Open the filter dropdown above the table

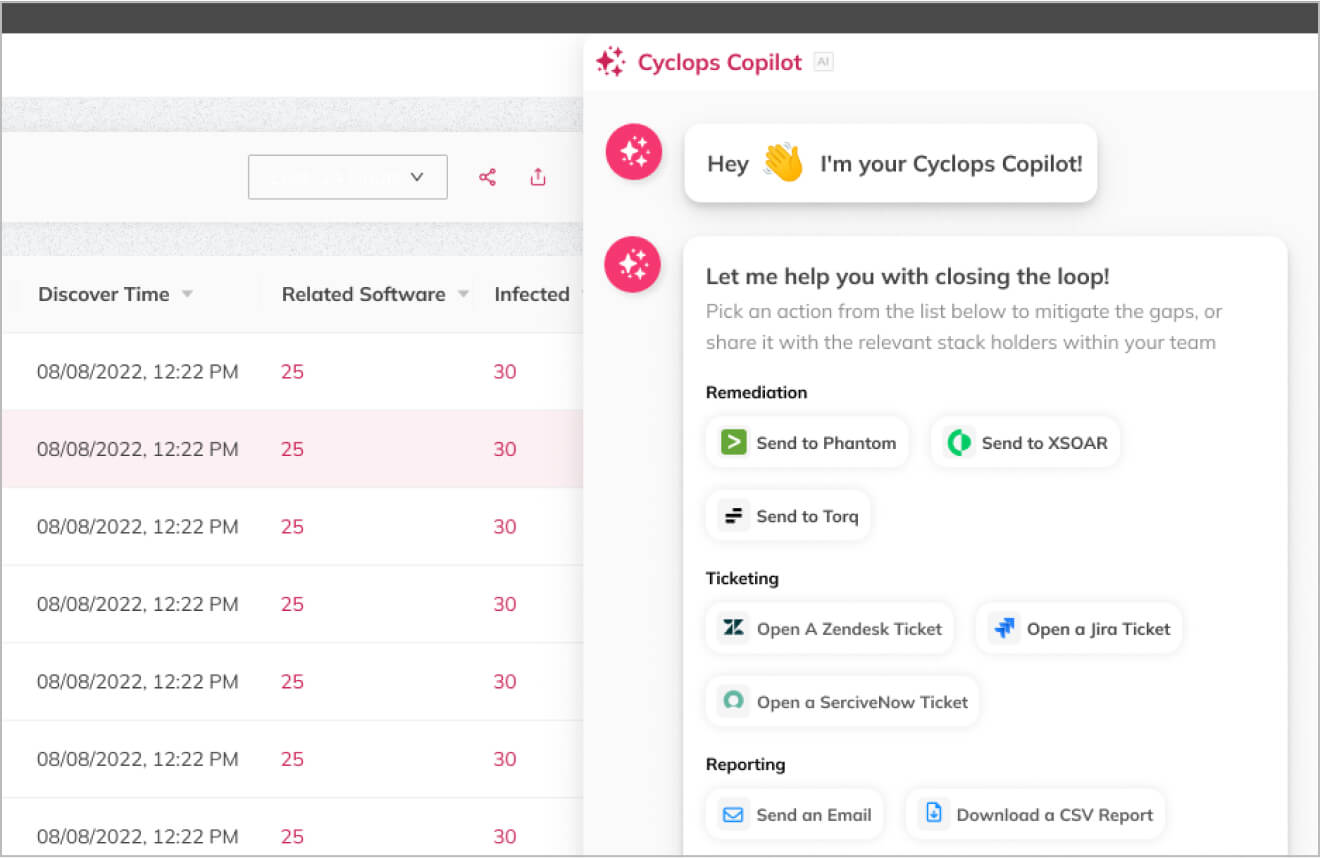pos(347,176)
